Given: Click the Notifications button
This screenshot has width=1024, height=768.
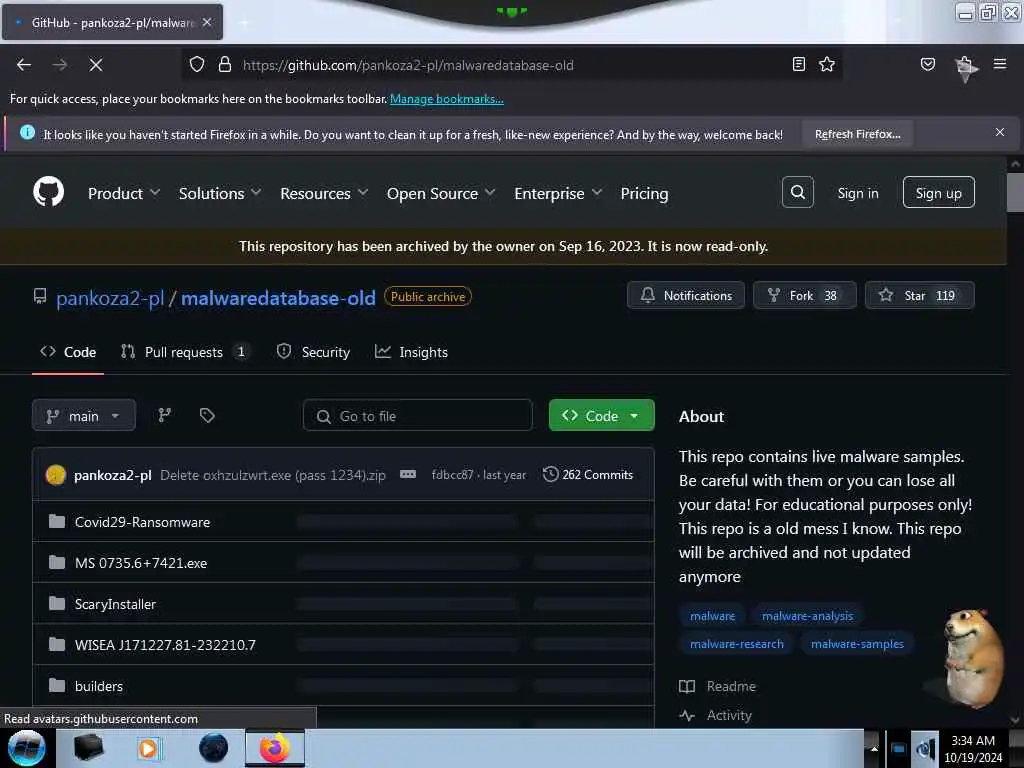Looking at the screenshot, I should [686, 295].
